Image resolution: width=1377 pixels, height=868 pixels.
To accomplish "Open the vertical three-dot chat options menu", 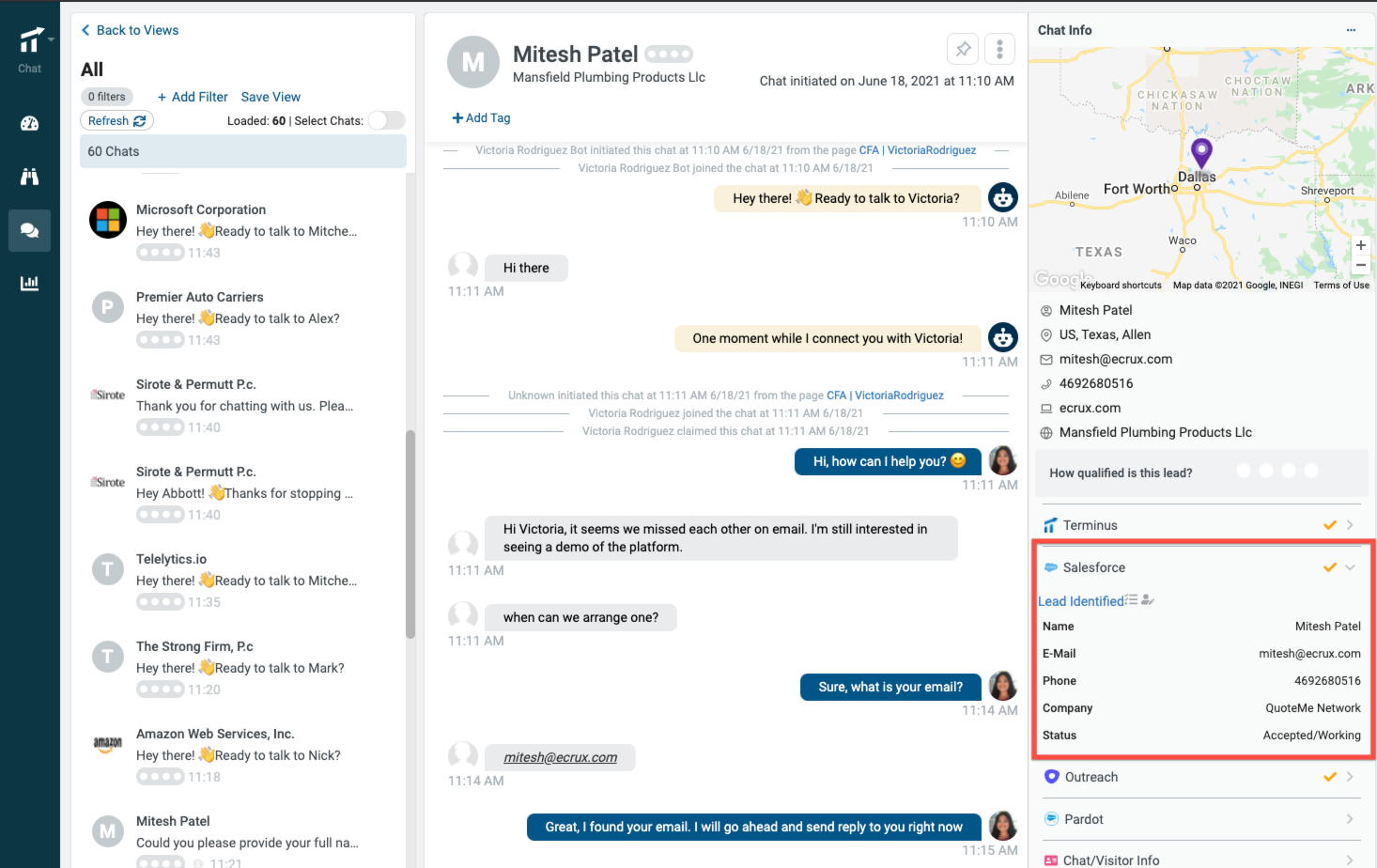I will (999, 49).
